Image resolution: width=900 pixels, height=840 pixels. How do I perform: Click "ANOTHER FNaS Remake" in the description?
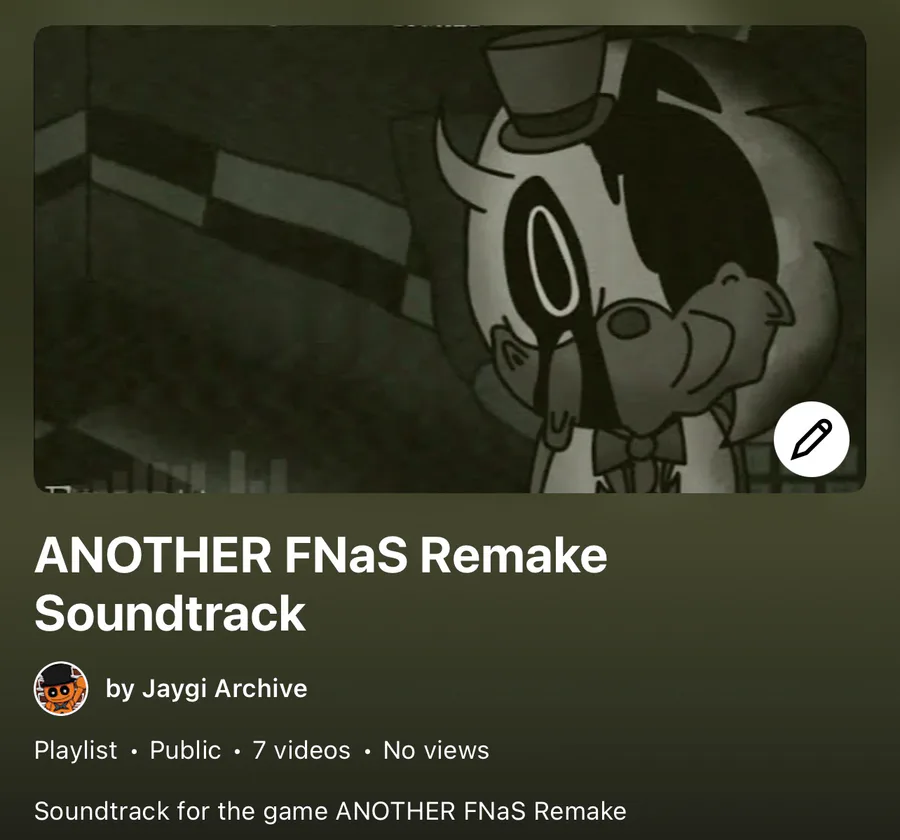(x=481, y=811)
